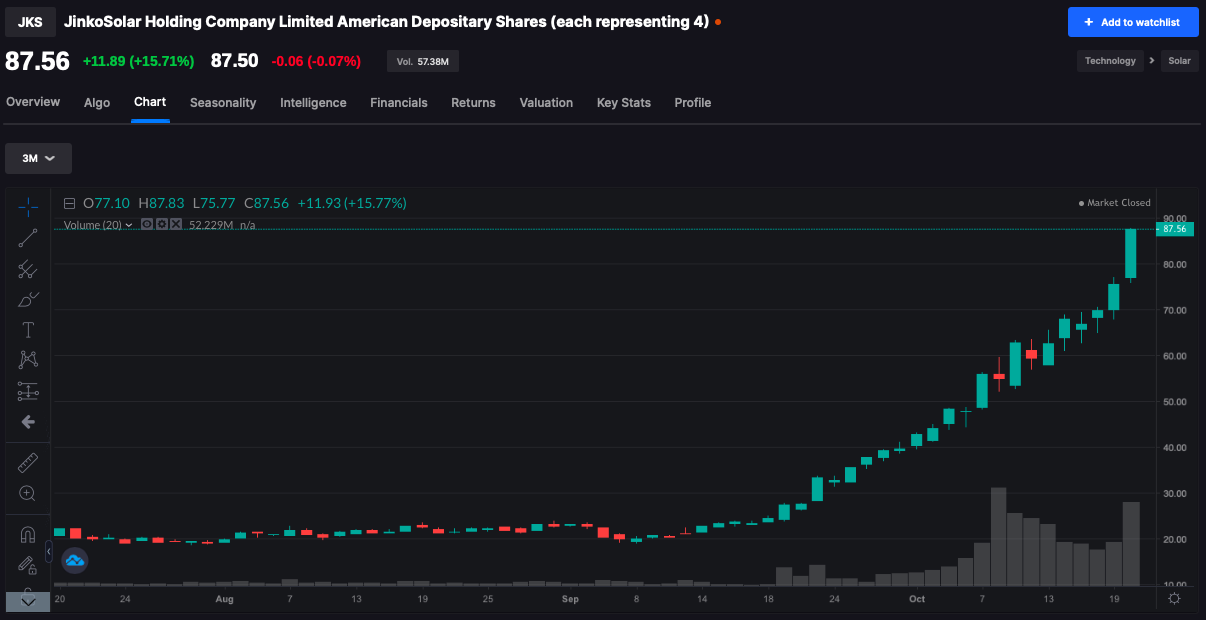Hide the Volume indicator with eye icon
The width and height of the screenshot is (1206, 620).
(146, 224)
